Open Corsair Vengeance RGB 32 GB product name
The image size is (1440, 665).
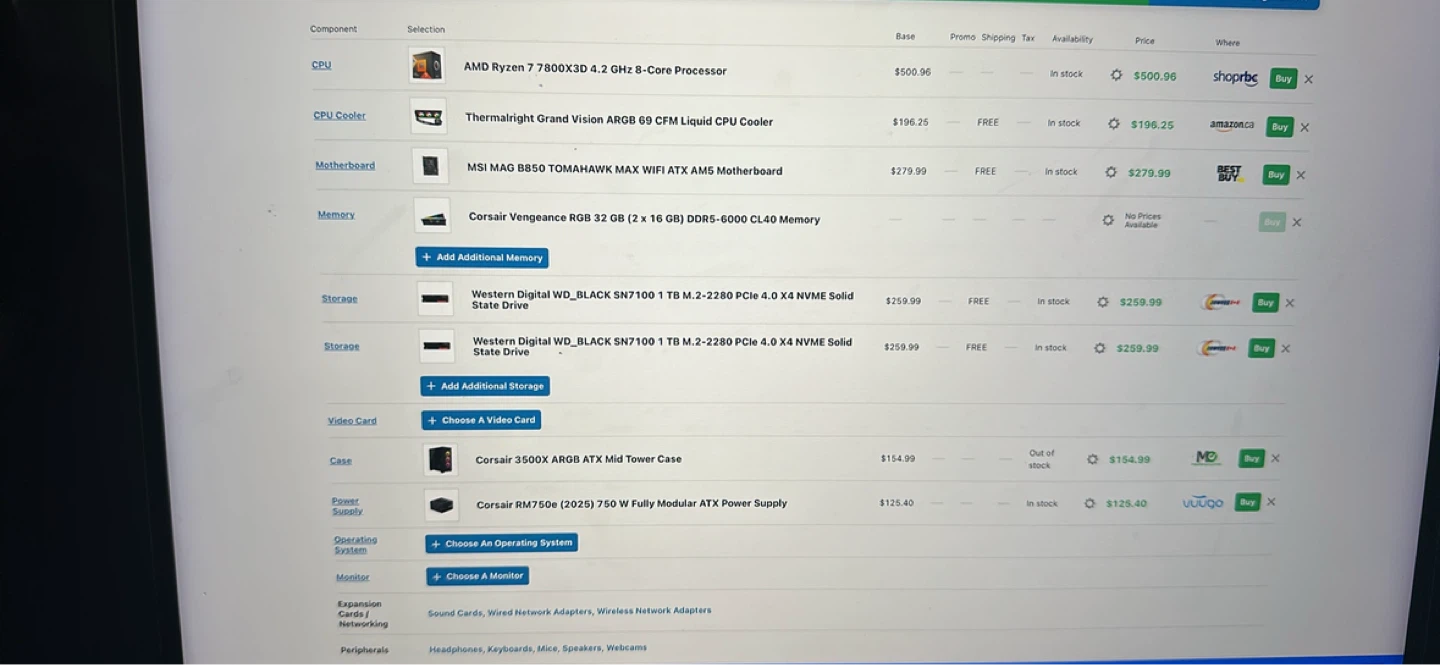(644, 219)
